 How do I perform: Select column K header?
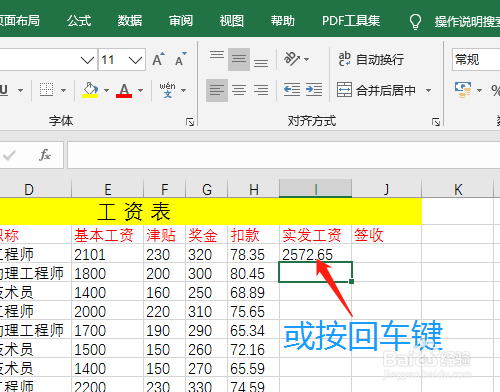pyautogui.click(x=458, y=189)
